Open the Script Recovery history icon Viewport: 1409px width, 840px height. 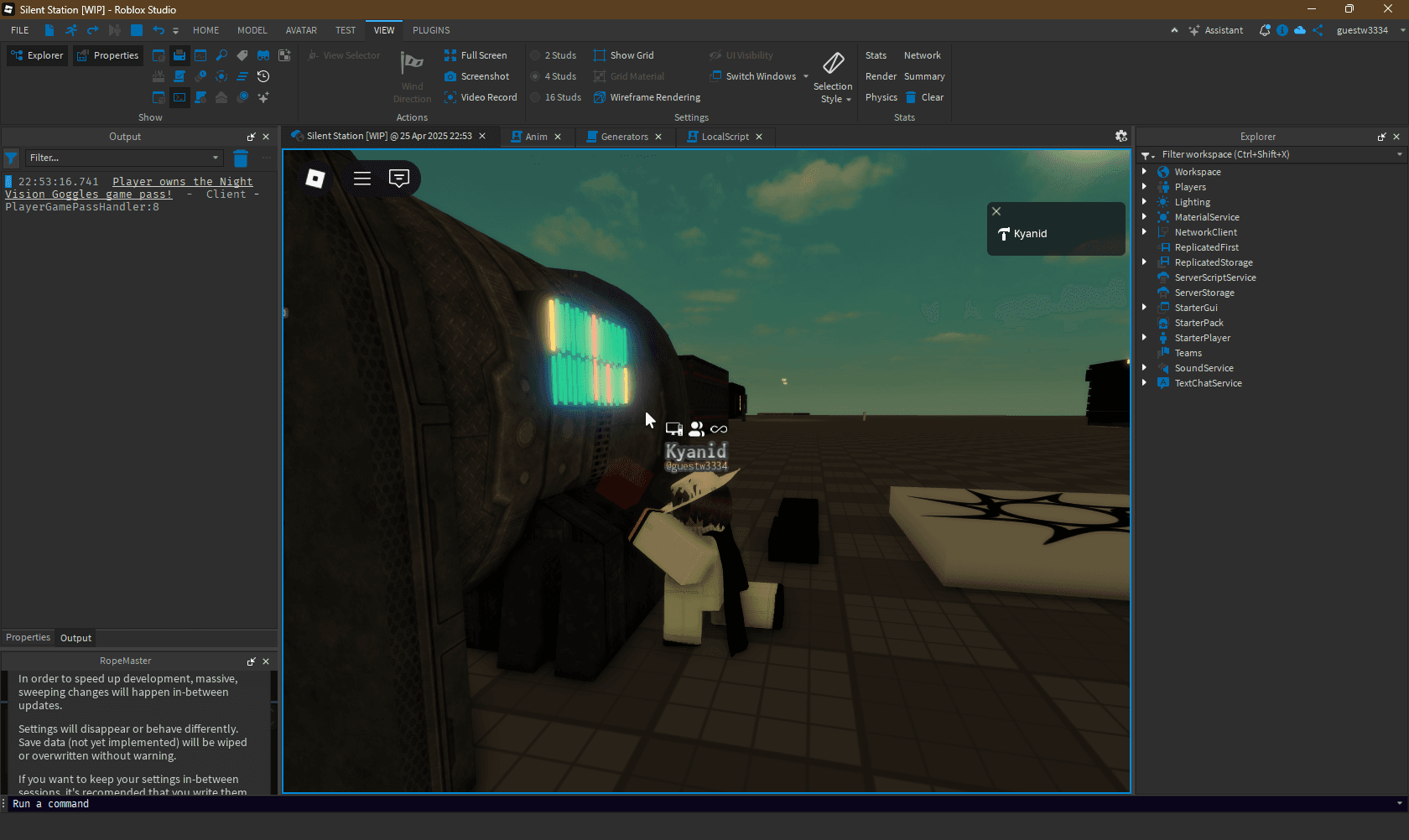pos(263,76)
